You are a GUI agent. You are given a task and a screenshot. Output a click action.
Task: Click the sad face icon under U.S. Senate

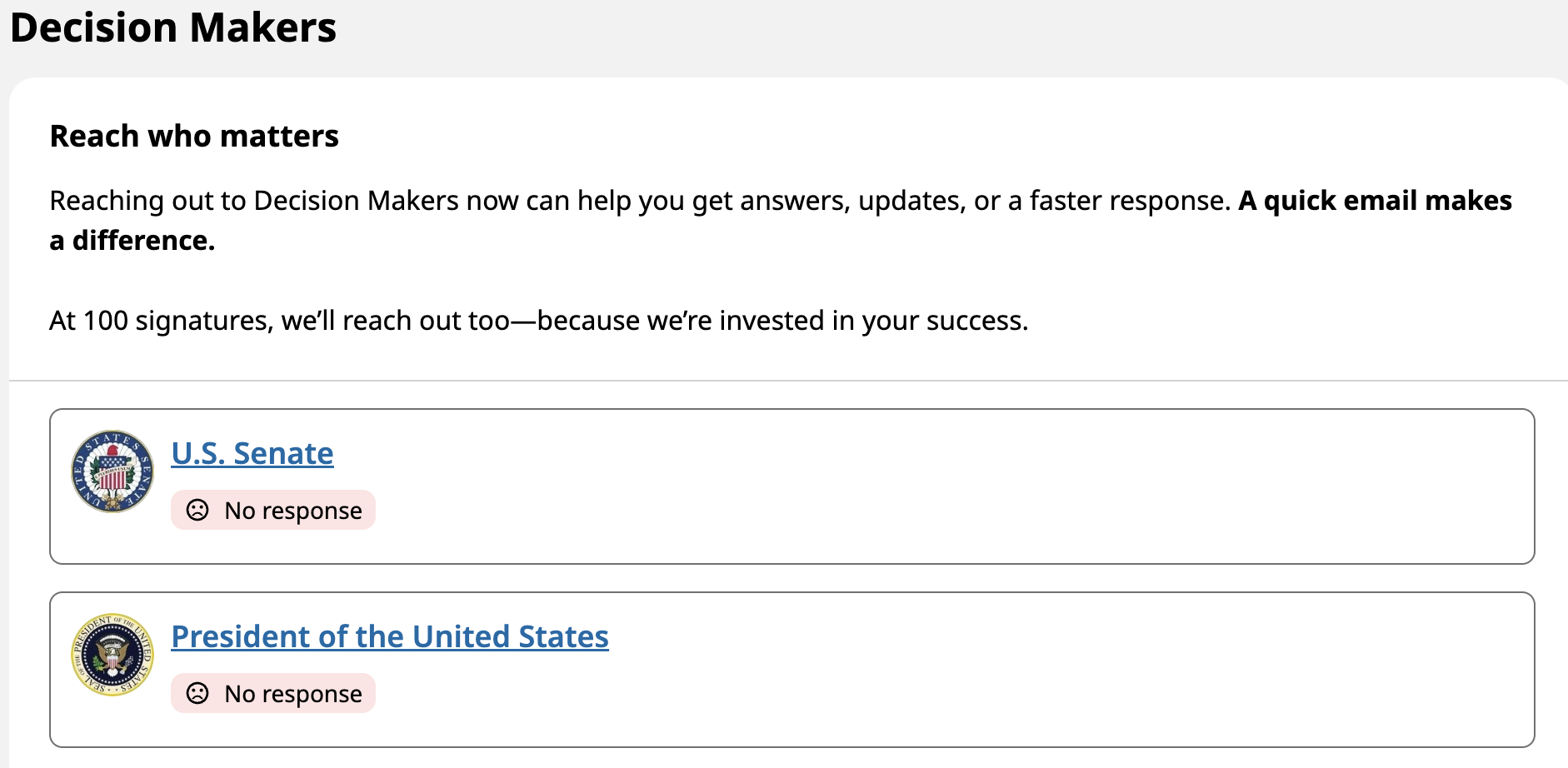[x=197, y=510]
